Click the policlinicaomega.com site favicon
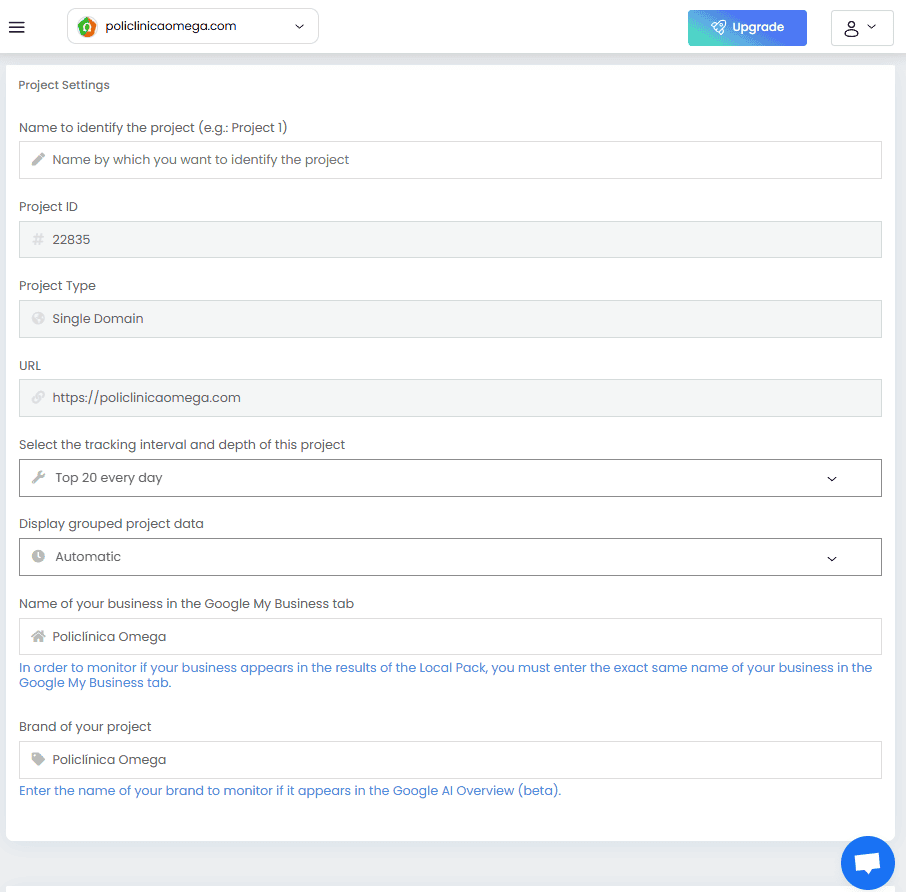Screen dimensions: 906x892 (87, 27)
